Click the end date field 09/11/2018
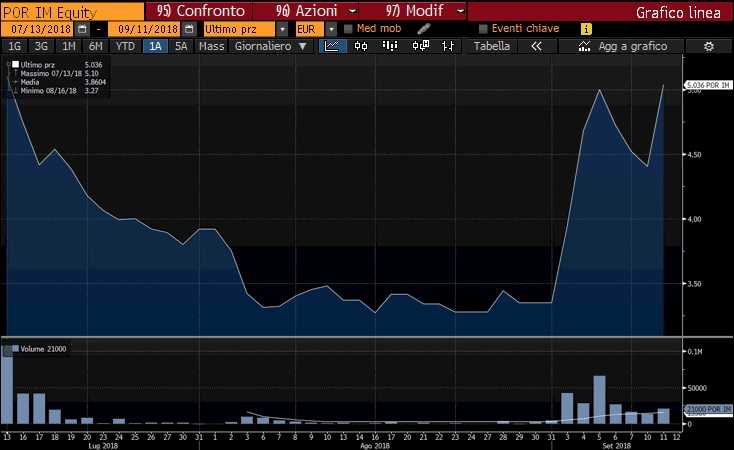734x450 pixels. (144, 29)
